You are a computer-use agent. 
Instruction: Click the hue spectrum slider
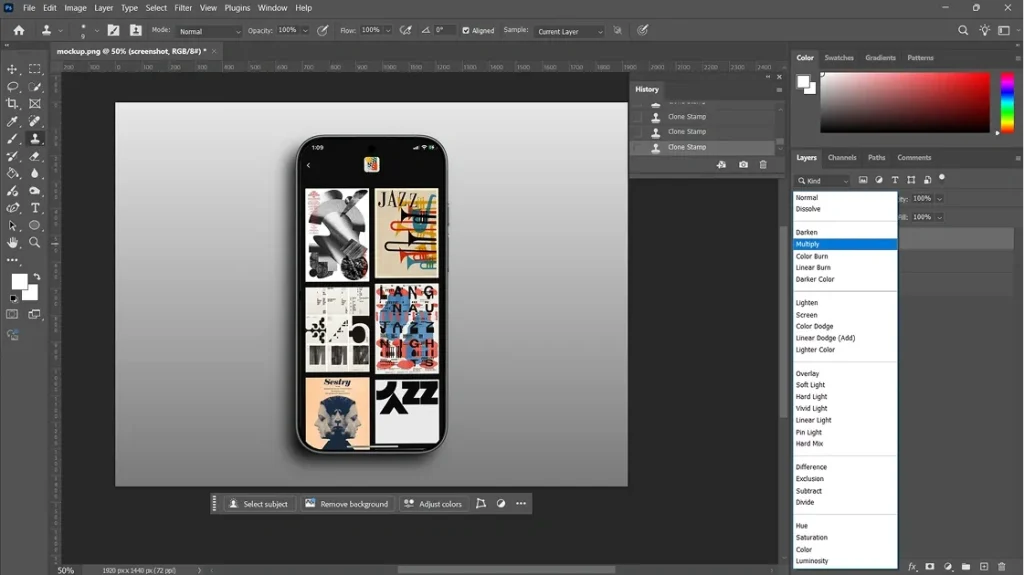tap(1008, 103)
